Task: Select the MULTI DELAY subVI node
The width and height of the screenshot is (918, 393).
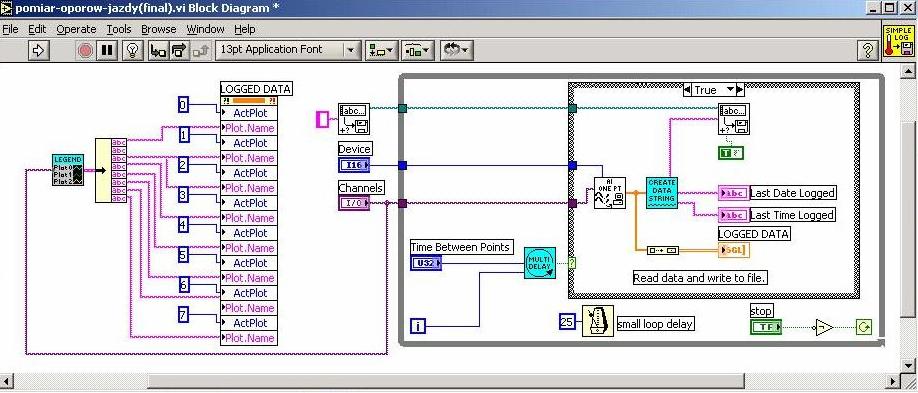Action: (540, 263)
